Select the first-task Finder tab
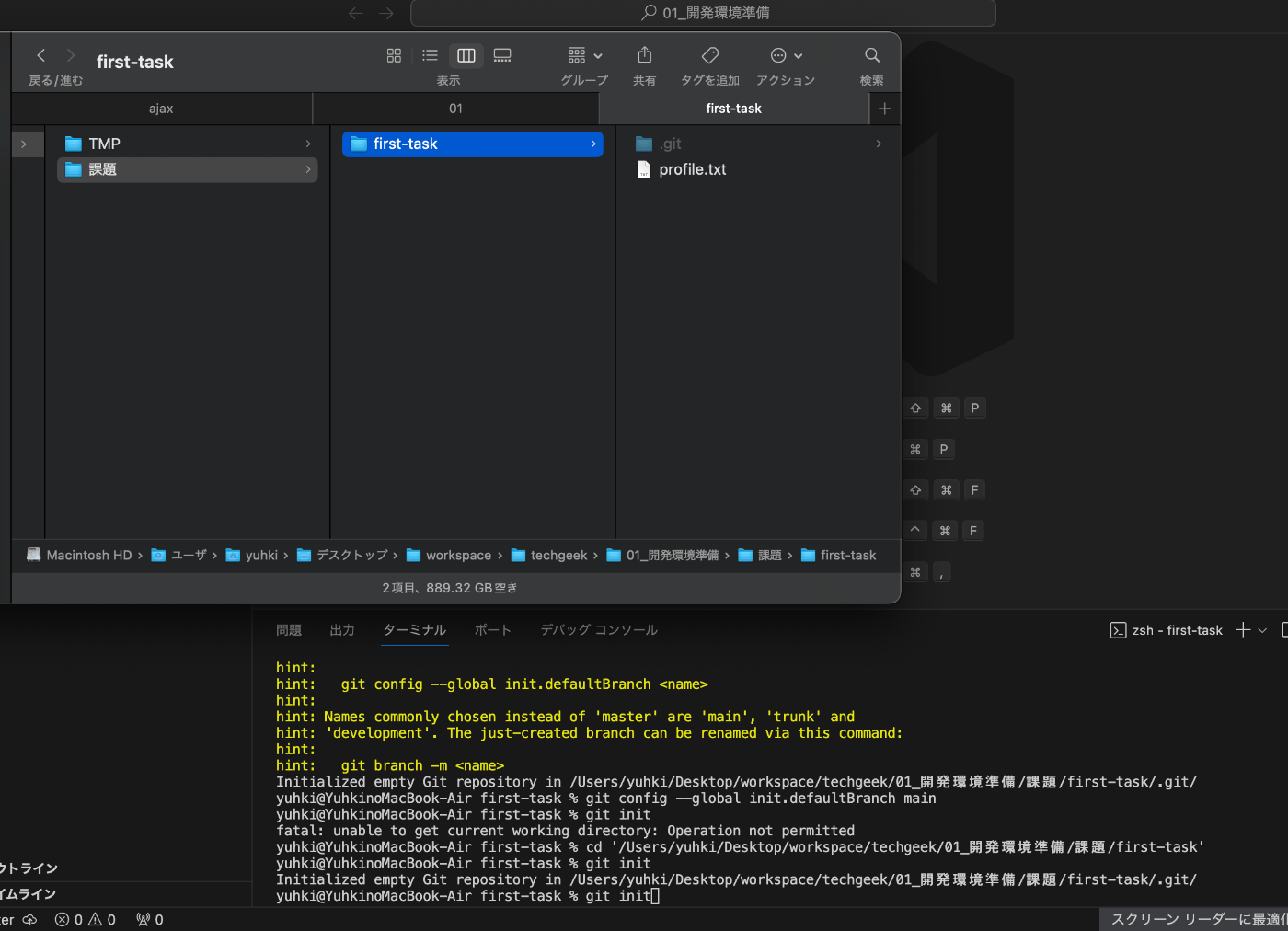Screen dimensions: 1288x931 tap(733, 109)
